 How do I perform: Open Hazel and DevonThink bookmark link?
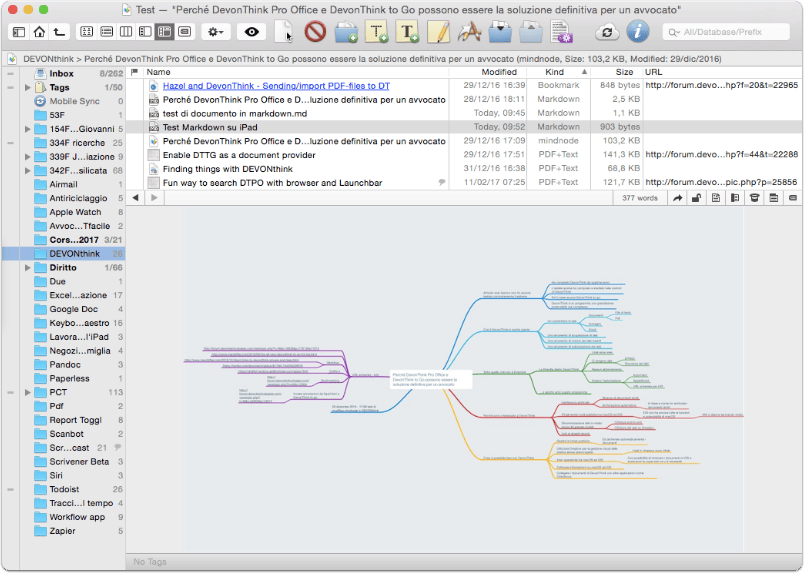click(x=276, y=86)
